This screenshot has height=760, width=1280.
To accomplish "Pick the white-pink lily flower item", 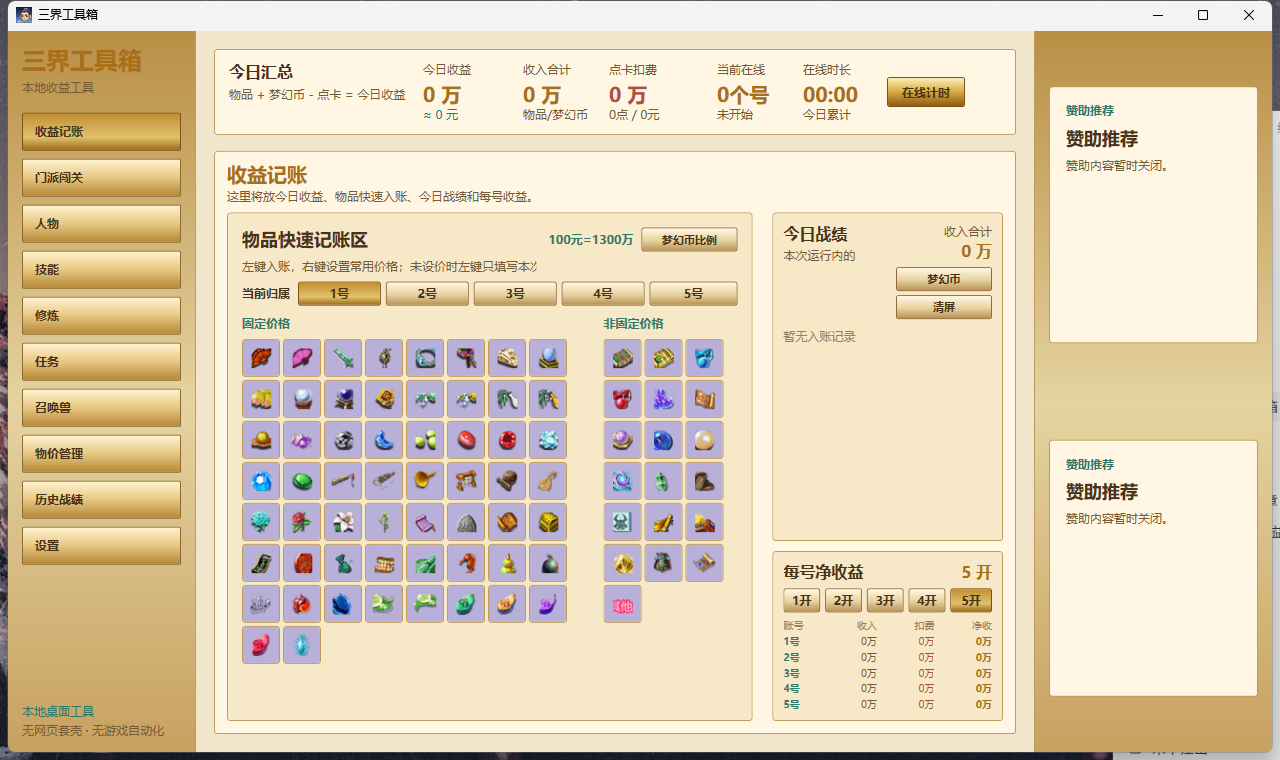I will coord(343,522).
